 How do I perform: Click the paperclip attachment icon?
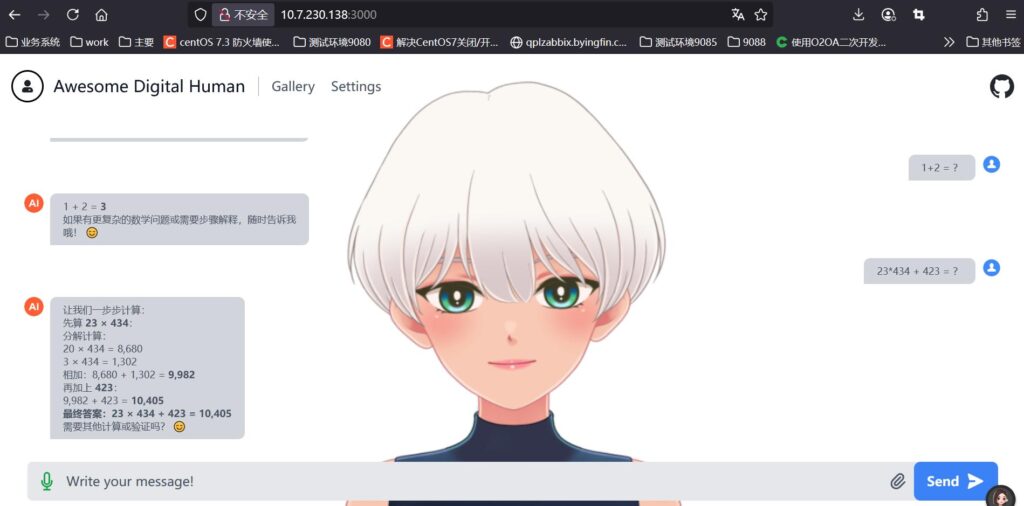[897, 481]
